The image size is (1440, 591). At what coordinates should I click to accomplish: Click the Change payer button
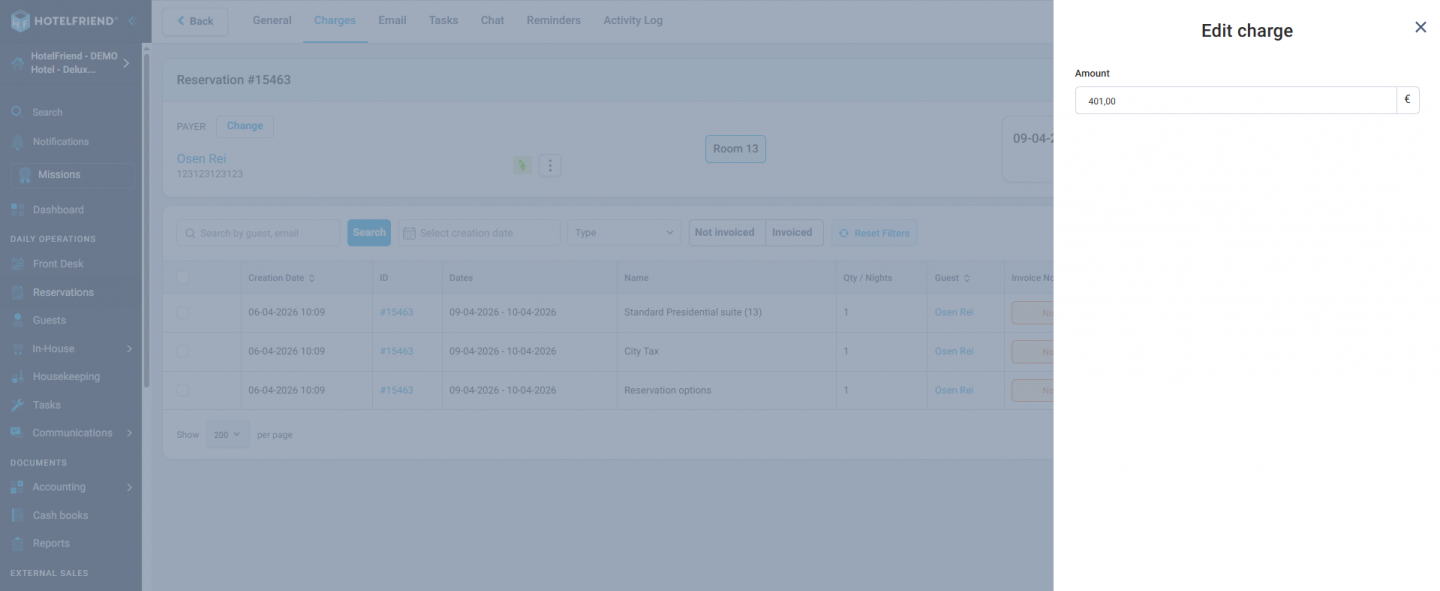[x=244, y=126]
